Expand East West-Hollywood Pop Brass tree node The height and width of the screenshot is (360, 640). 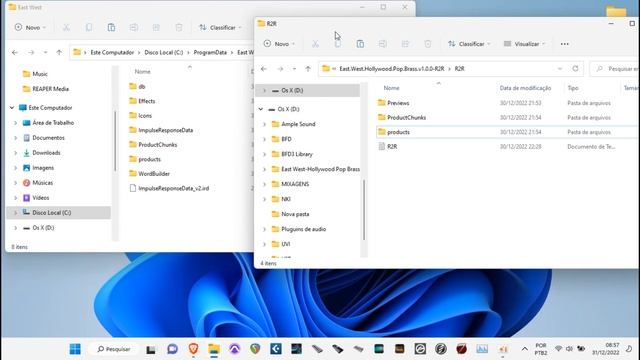(264, 169)
